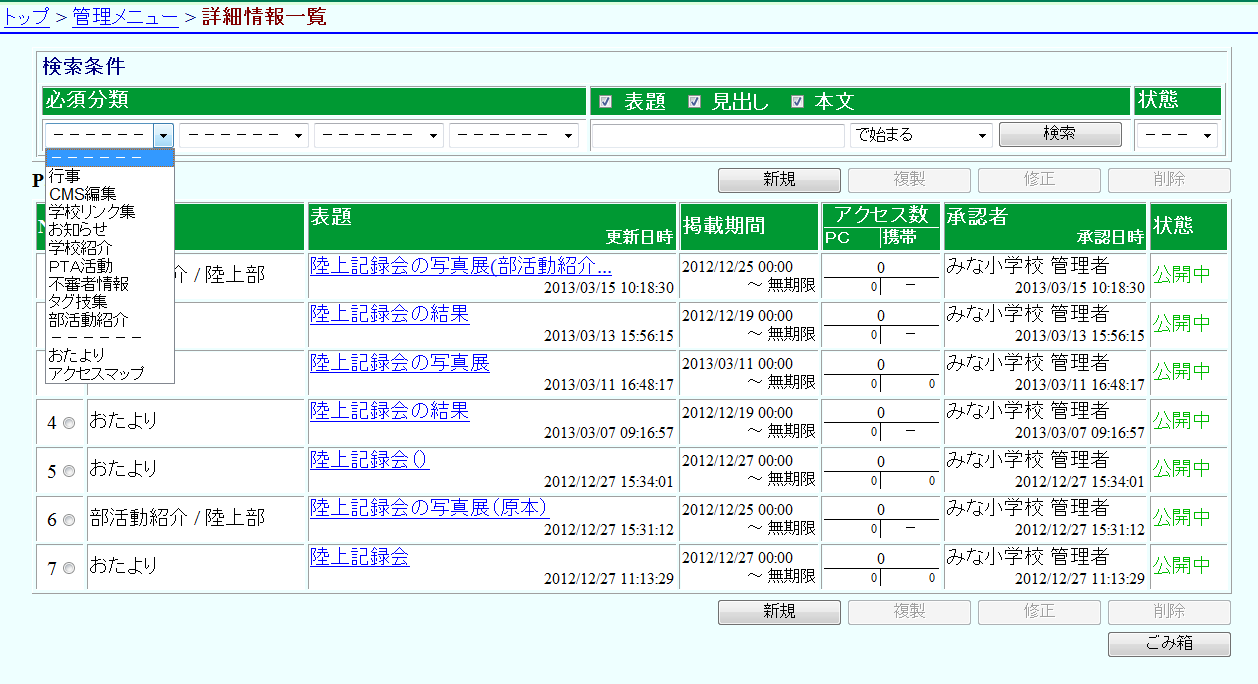Viewport: 1258px width, 684px height.
Task: Open 陸上記録会の写真展(部活動紹介... link
Action: click(x=461, y=266)
